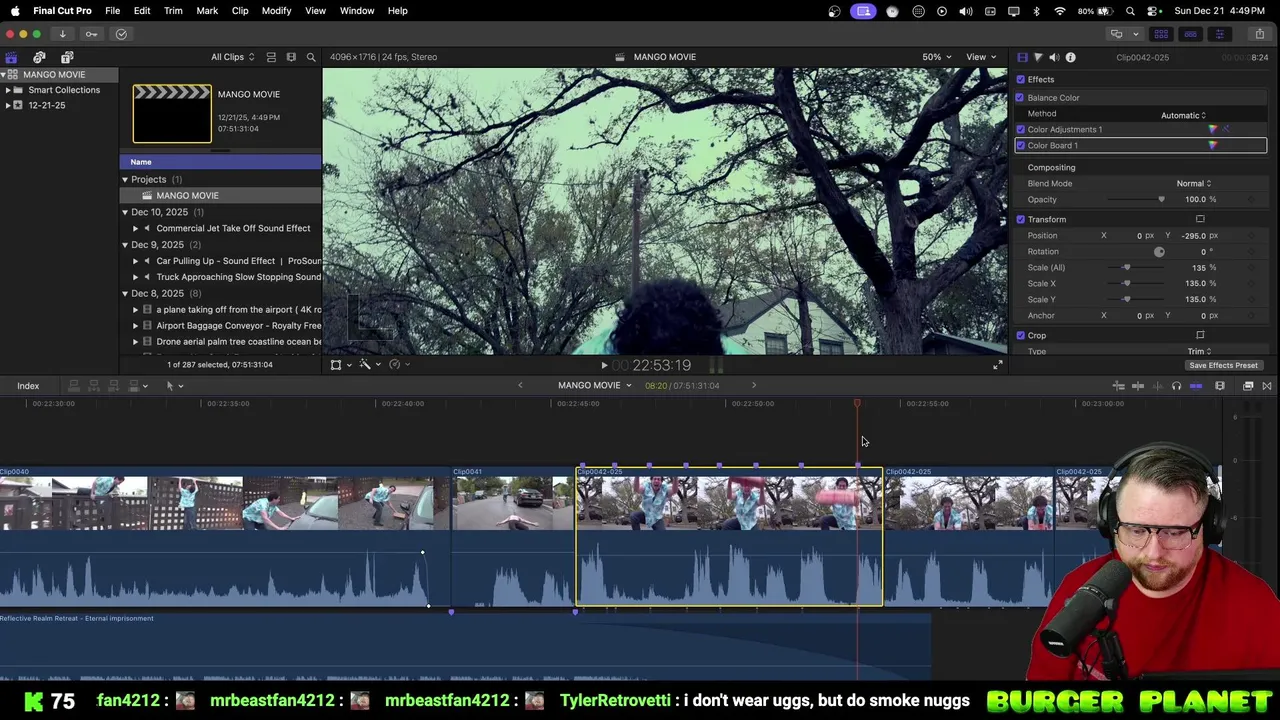Open the Transitions browser bowtie icon
1280x720 pixels.
[1266, 386]
